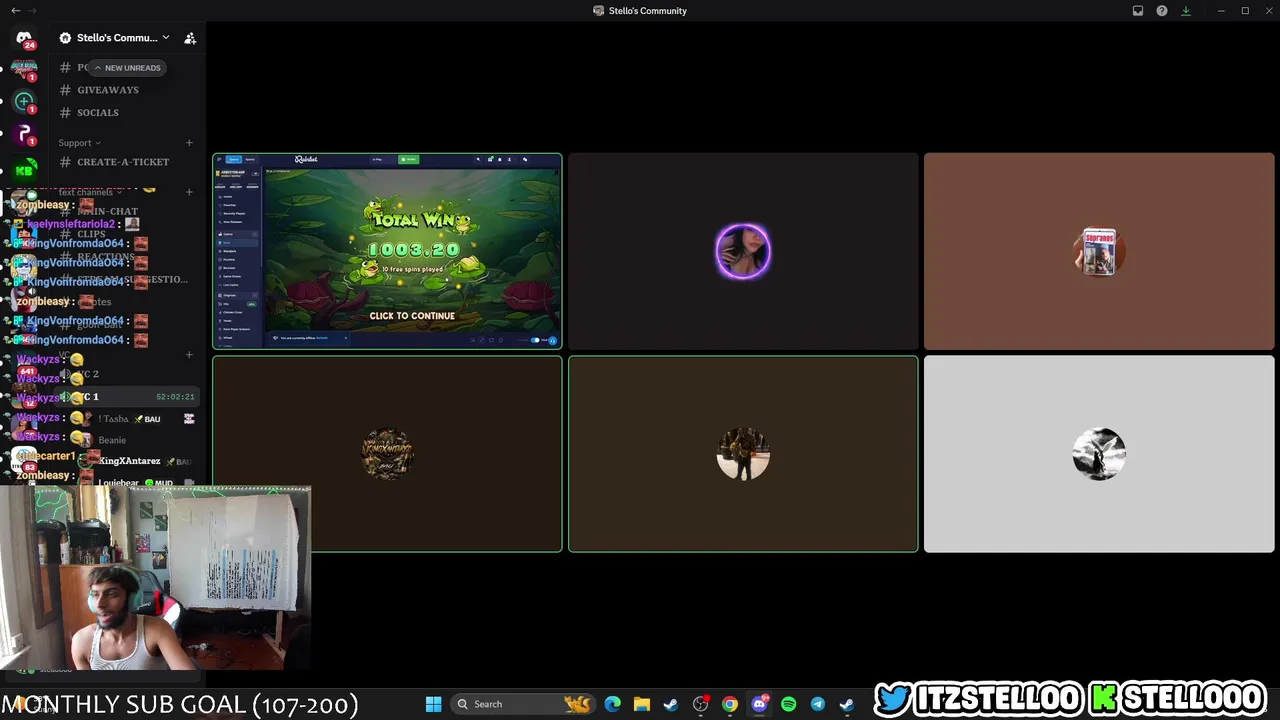
Task: Open the OBS icon on the taskbar
Action: point(700,704)
